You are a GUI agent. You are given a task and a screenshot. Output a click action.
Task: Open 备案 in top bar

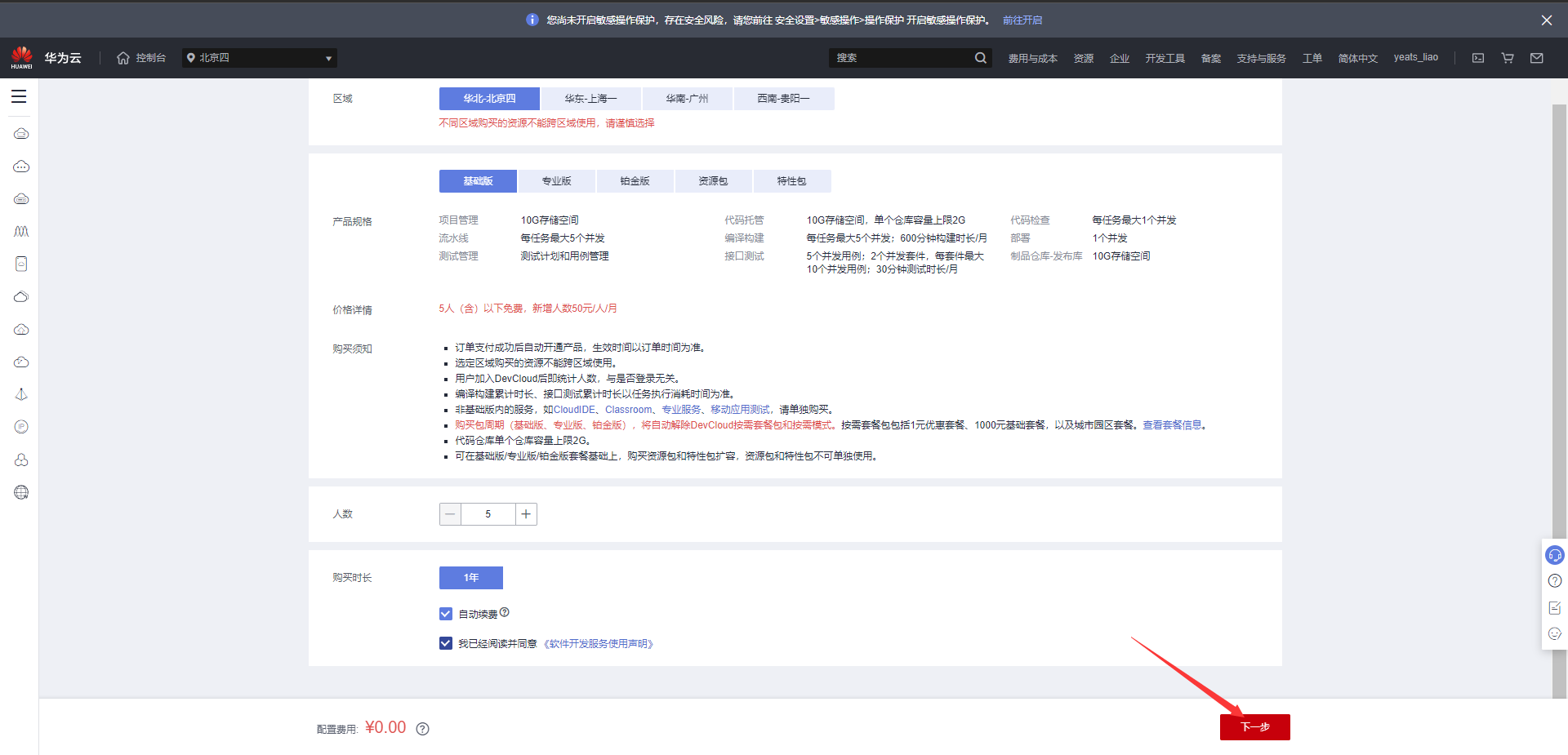[1211, 58]
